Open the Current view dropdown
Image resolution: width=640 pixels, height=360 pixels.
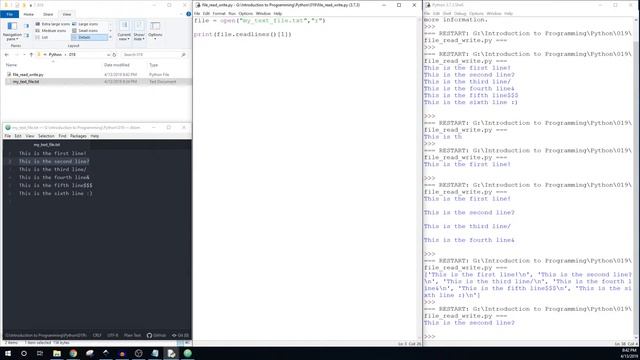click(x=124, y=31)
